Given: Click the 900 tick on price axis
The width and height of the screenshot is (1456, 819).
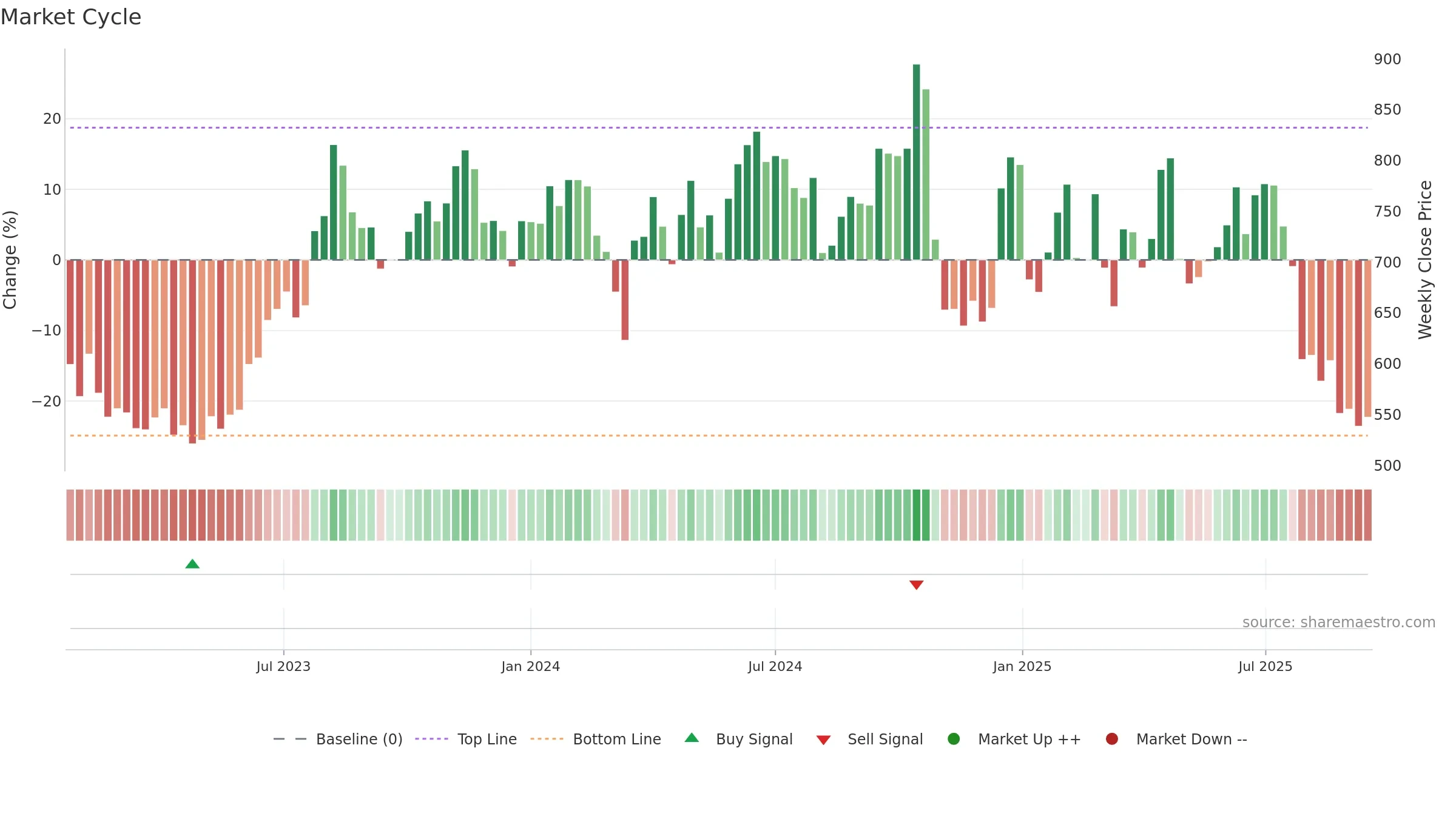Looking at the screenshot, I should pyautogui.click(x=1387, y=59).
